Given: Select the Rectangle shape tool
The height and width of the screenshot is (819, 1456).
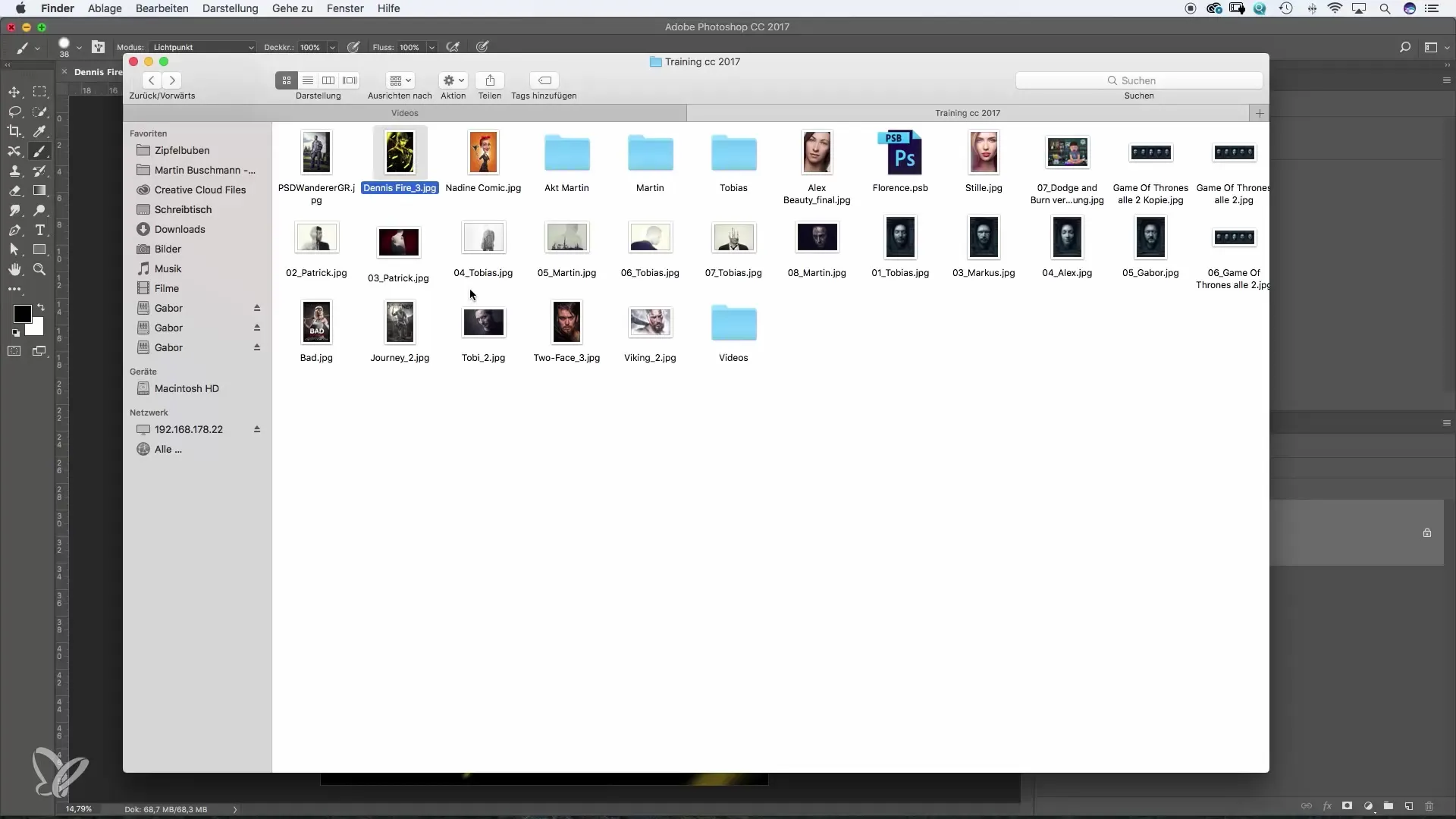Looking at the screenshot, I should coord(39,249).
